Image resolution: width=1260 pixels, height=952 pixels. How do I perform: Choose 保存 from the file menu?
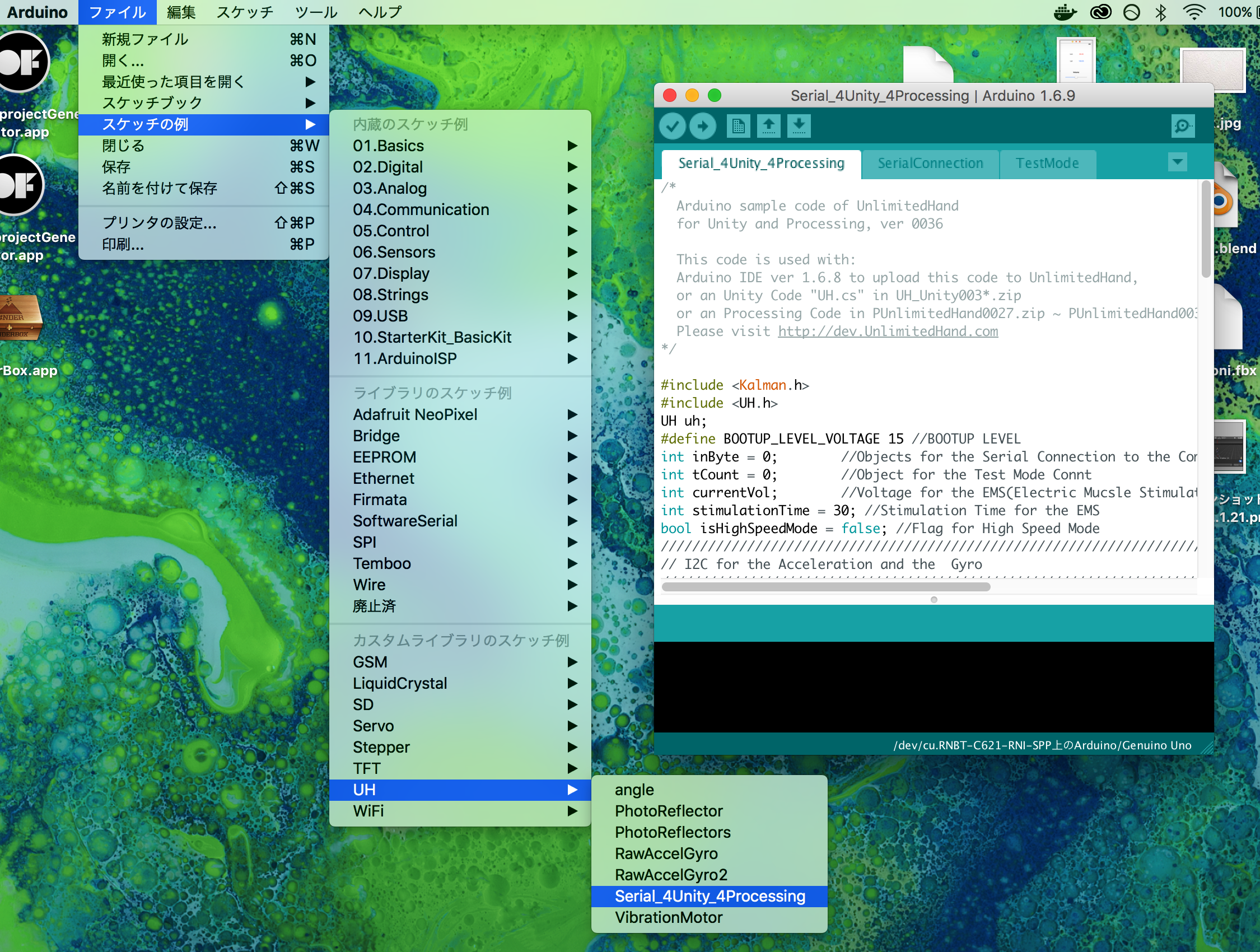[x=204, y=167]
